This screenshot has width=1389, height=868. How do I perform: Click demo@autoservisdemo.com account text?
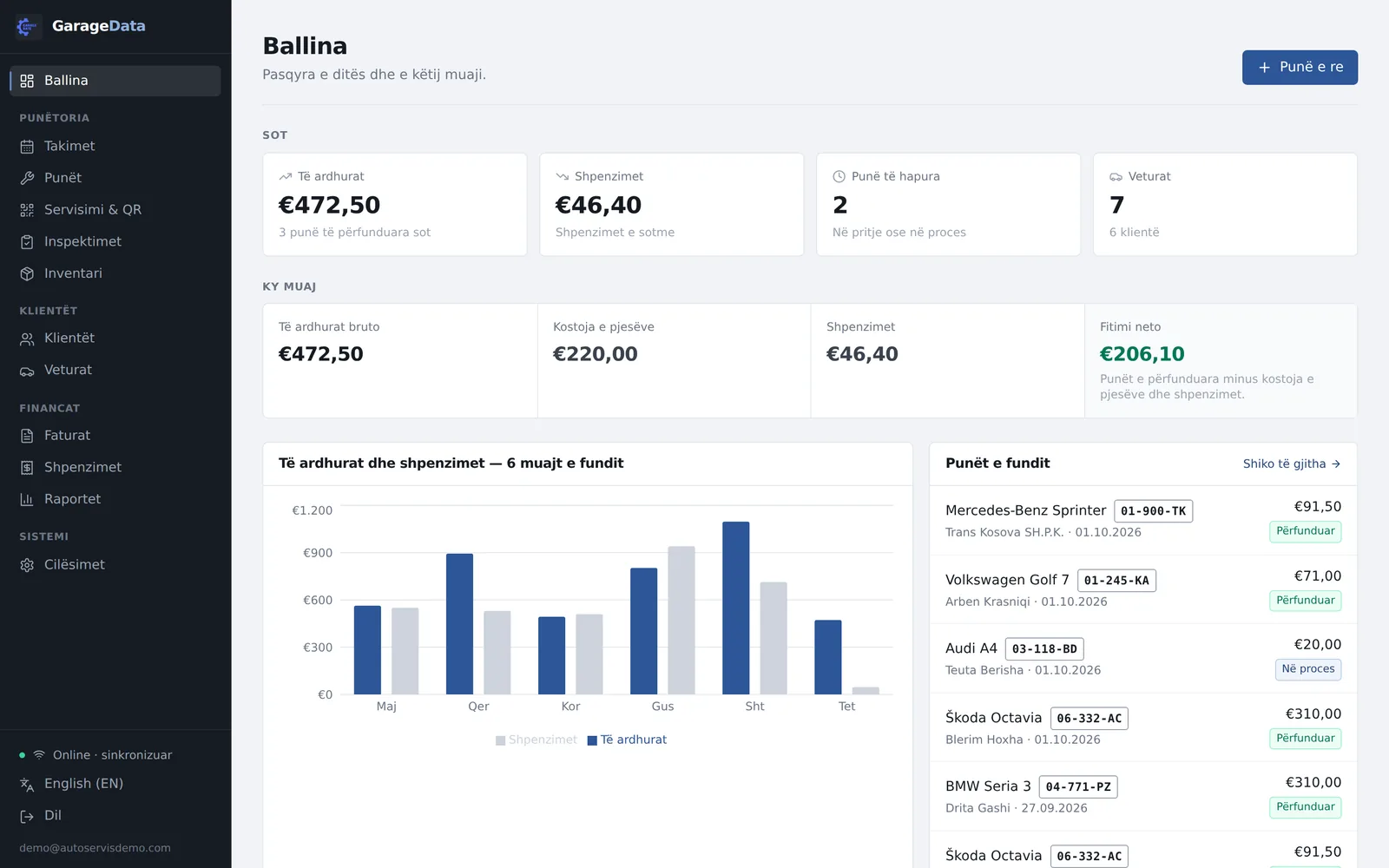95,848
